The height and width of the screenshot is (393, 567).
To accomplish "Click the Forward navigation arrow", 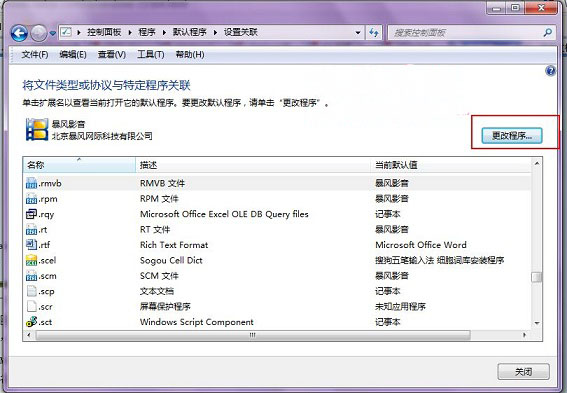I will coord(38,33).
